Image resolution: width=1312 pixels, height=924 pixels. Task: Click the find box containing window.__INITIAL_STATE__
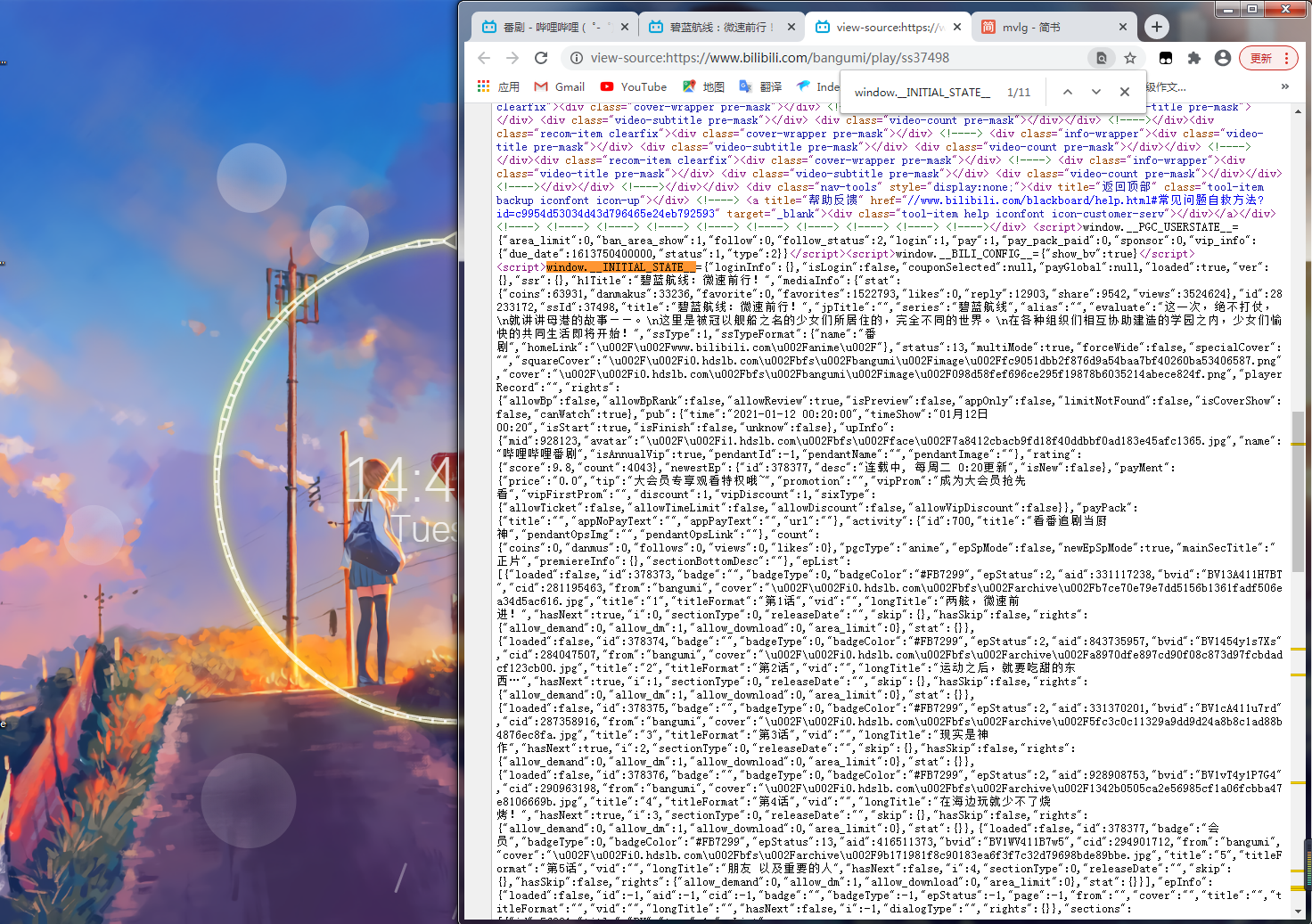tap(922, 92)
